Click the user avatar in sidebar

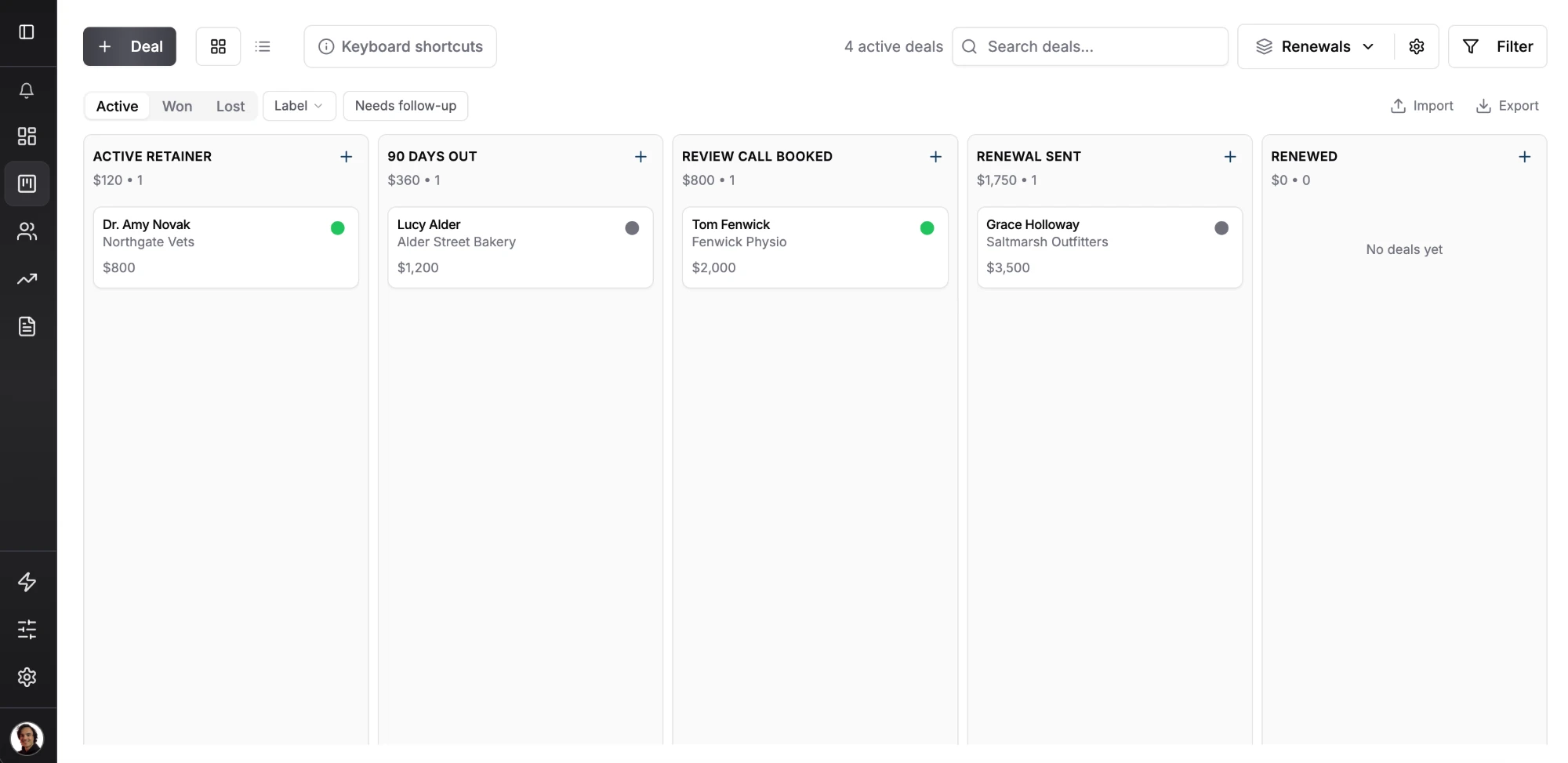(x=27, y=738)
